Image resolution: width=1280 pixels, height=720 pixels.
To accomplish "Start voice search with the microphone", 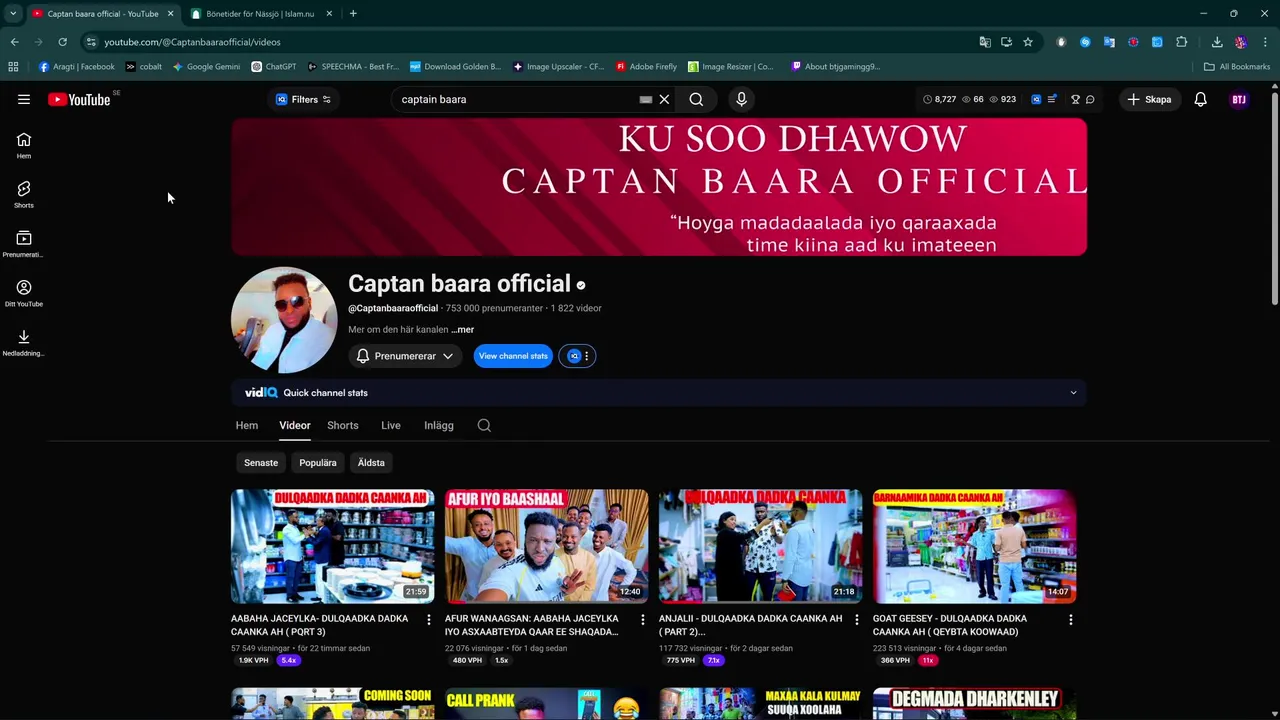I will pos(741,99).
